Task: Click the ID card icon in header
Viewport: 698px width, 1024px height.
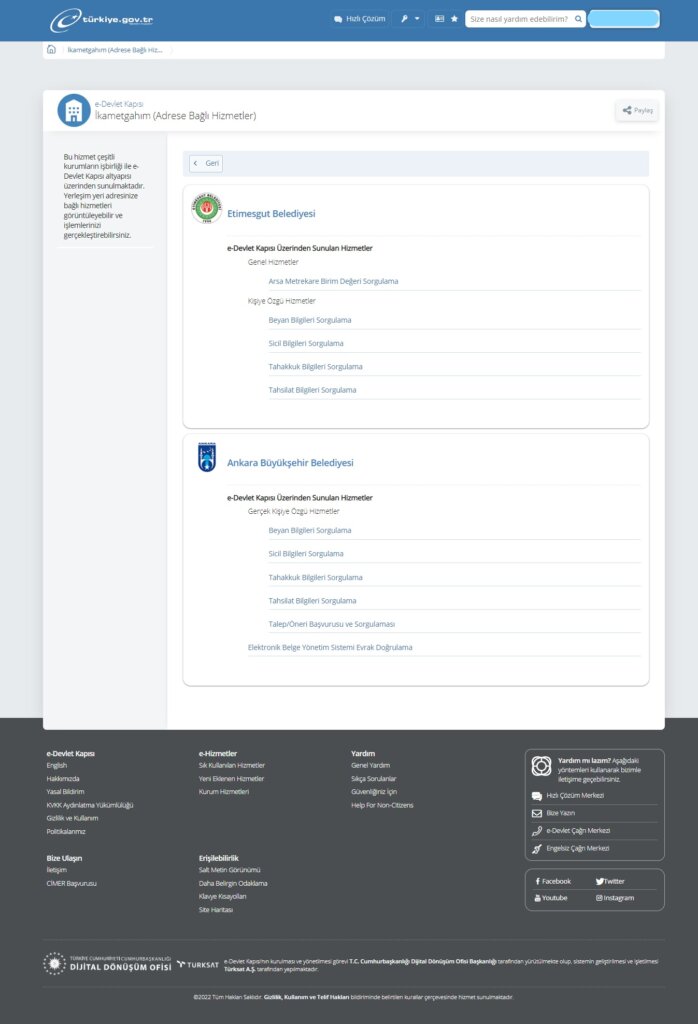Action: click(x=439, y=19)
